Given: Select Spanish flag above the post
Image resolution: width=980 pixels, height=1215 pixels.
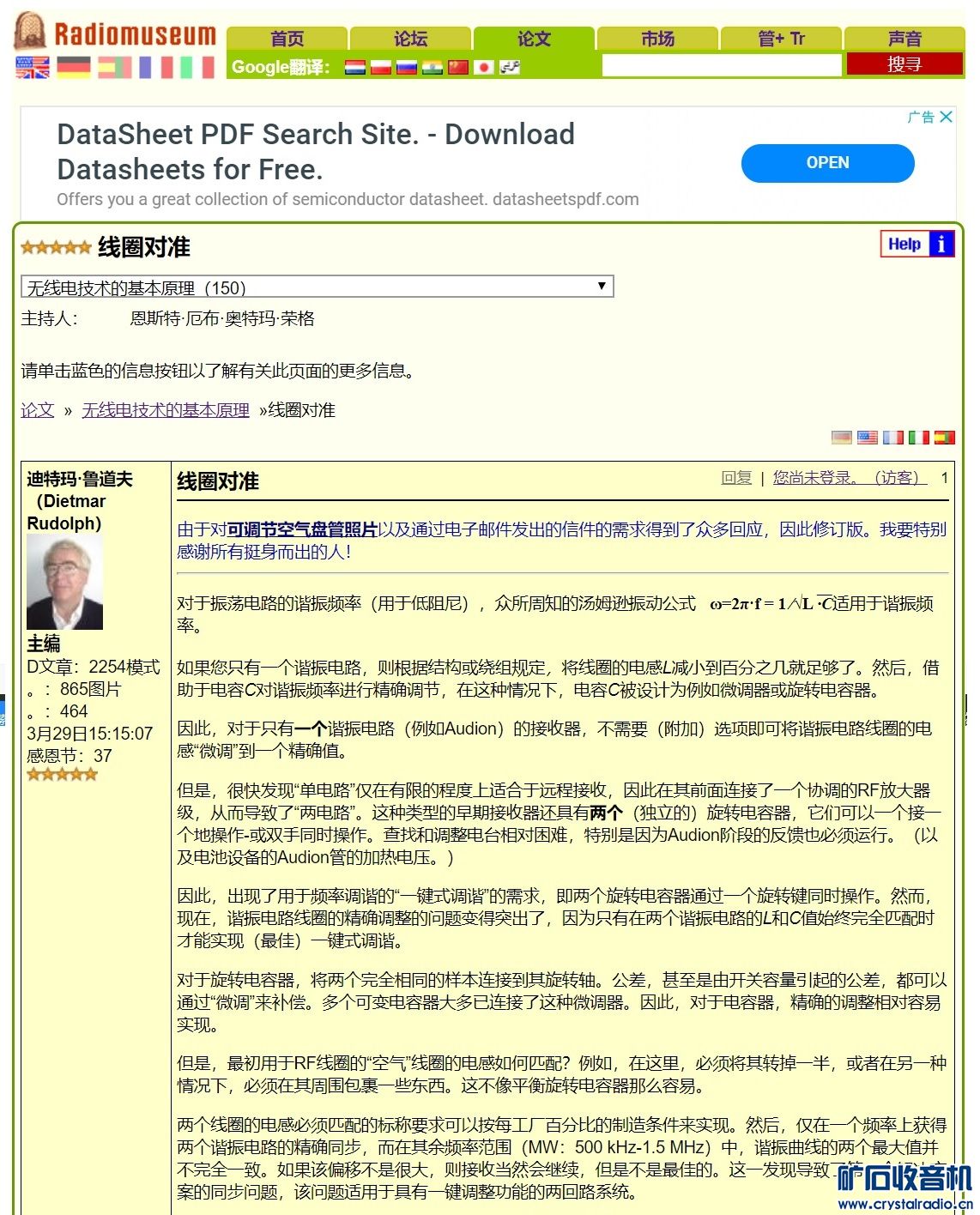Looking at the screenshot, I should point(945,438).
